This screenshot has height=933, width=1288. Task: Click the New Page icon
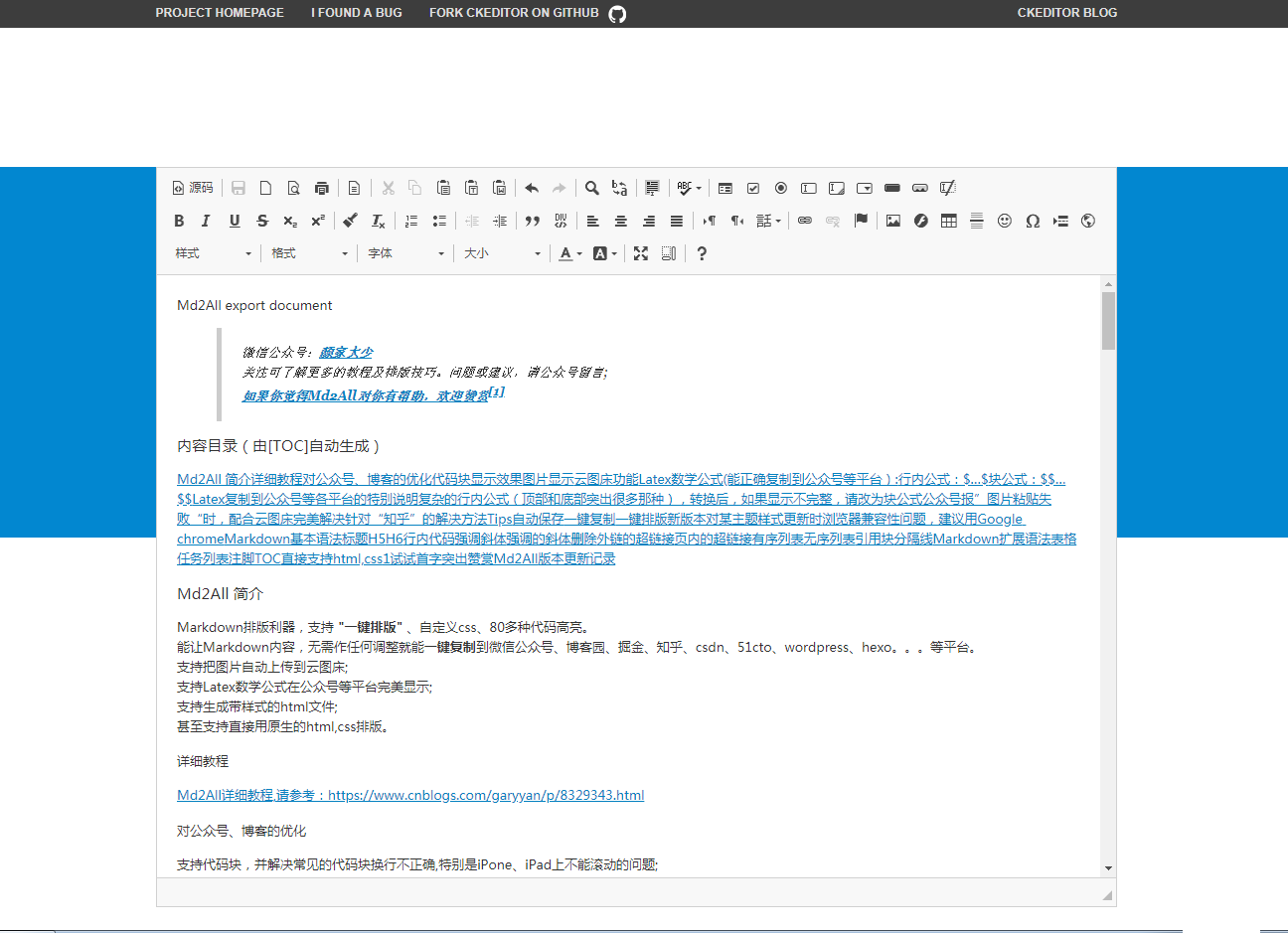[x=265, y=188]
